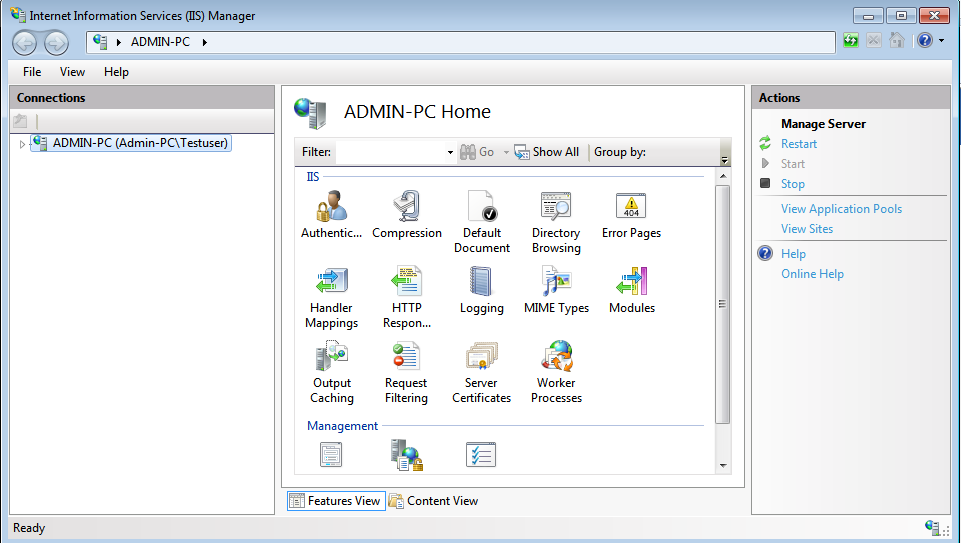961x543 pixels.
Task: Open the View menu
Action: [72, 72]
